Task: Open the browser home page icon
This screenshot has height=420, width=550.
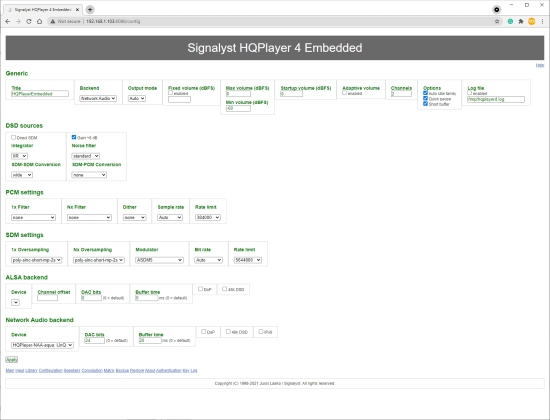Action: [39, 21]
